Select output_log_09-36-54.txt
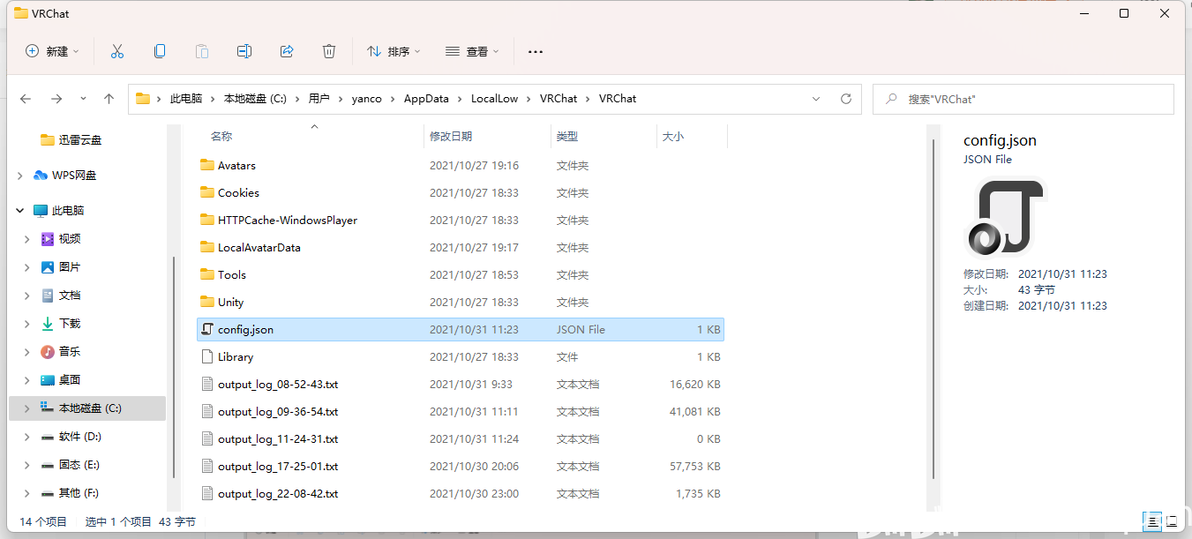The height and width of the screenshot is (539, 1192). (x=460, y=411)
